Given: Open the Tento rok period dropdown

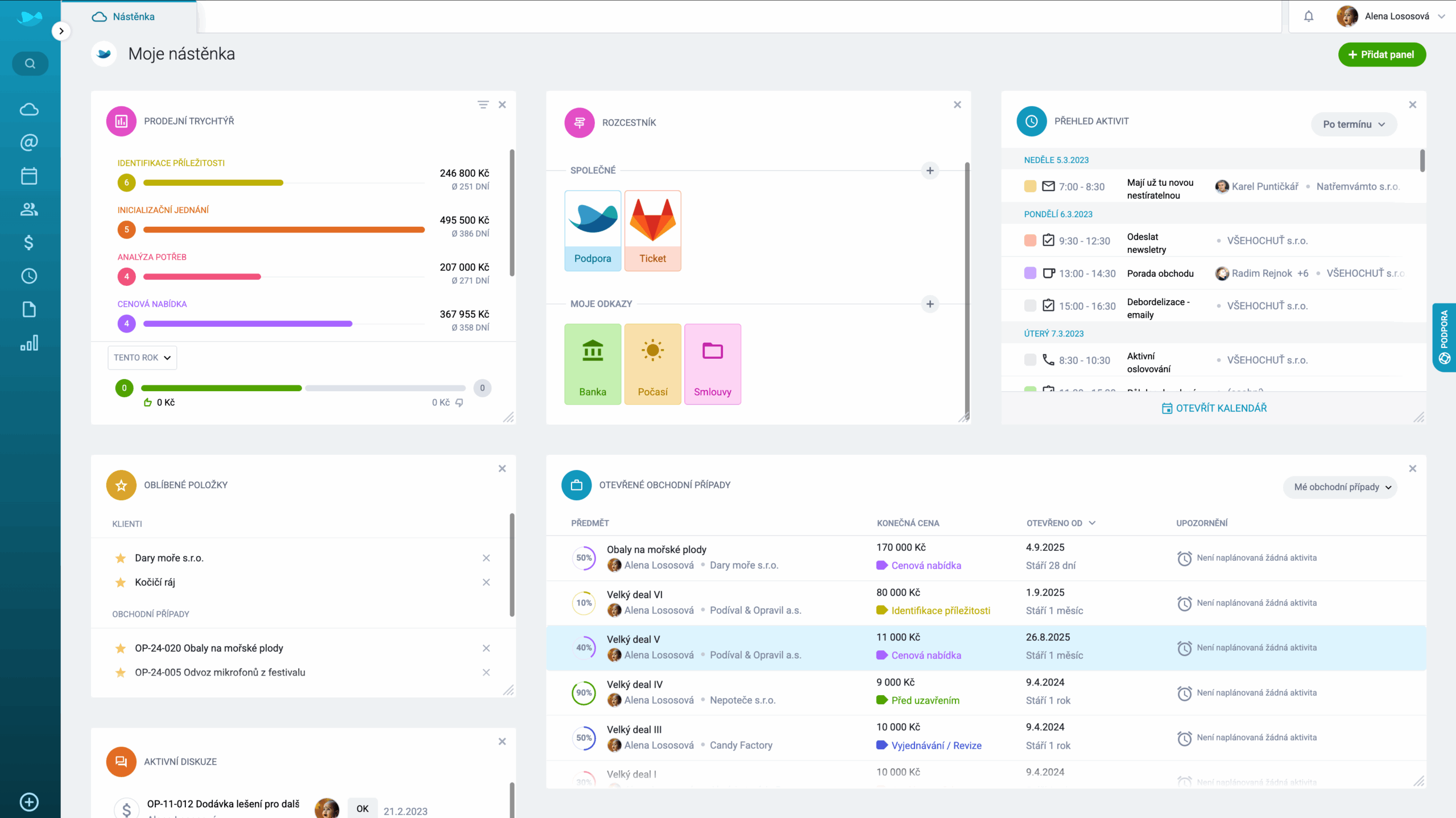Looking at the screenshot, I should pos(142,358).
